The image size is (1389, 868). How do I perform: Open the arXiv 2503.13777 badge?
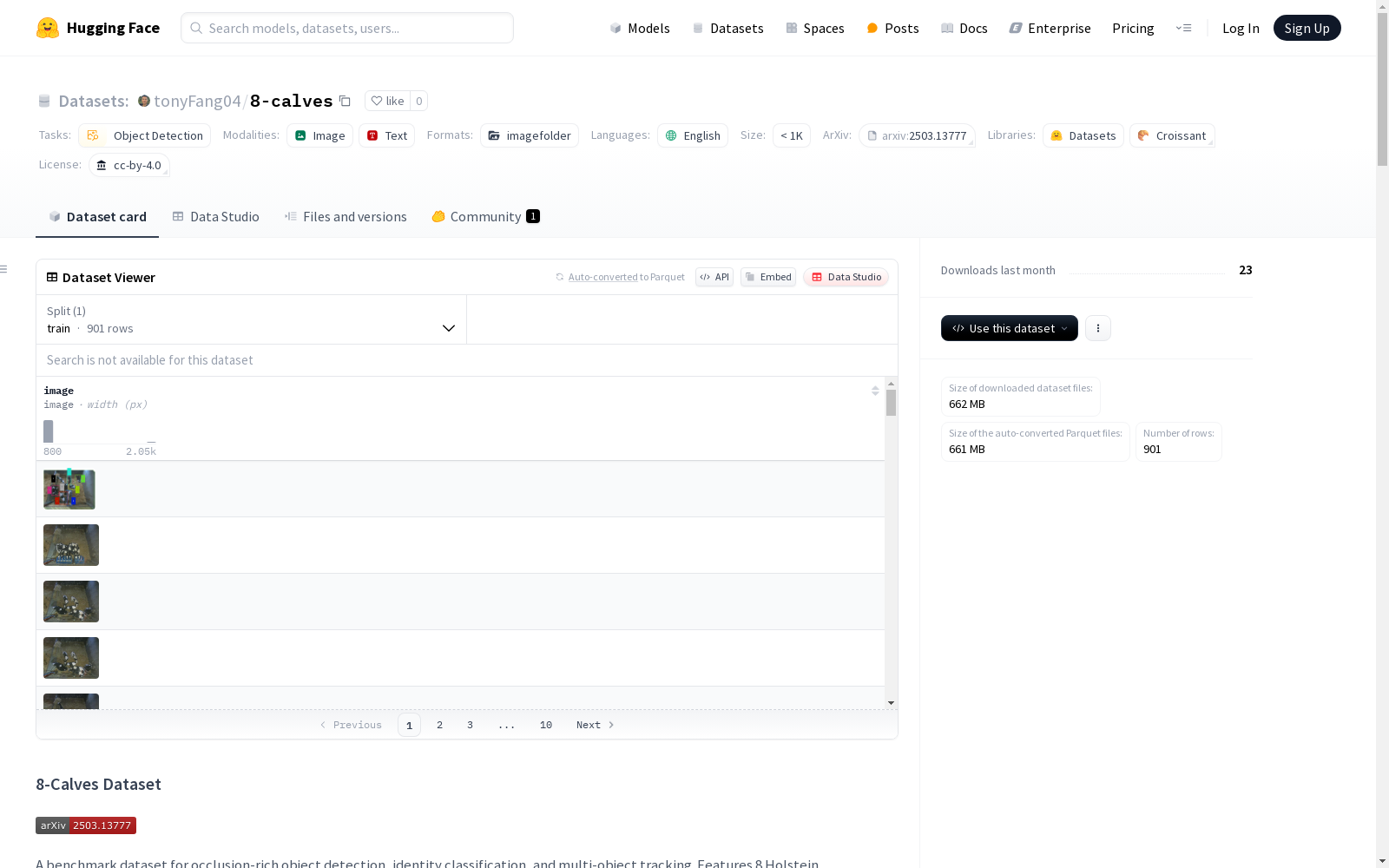click(x=86, y=825)
